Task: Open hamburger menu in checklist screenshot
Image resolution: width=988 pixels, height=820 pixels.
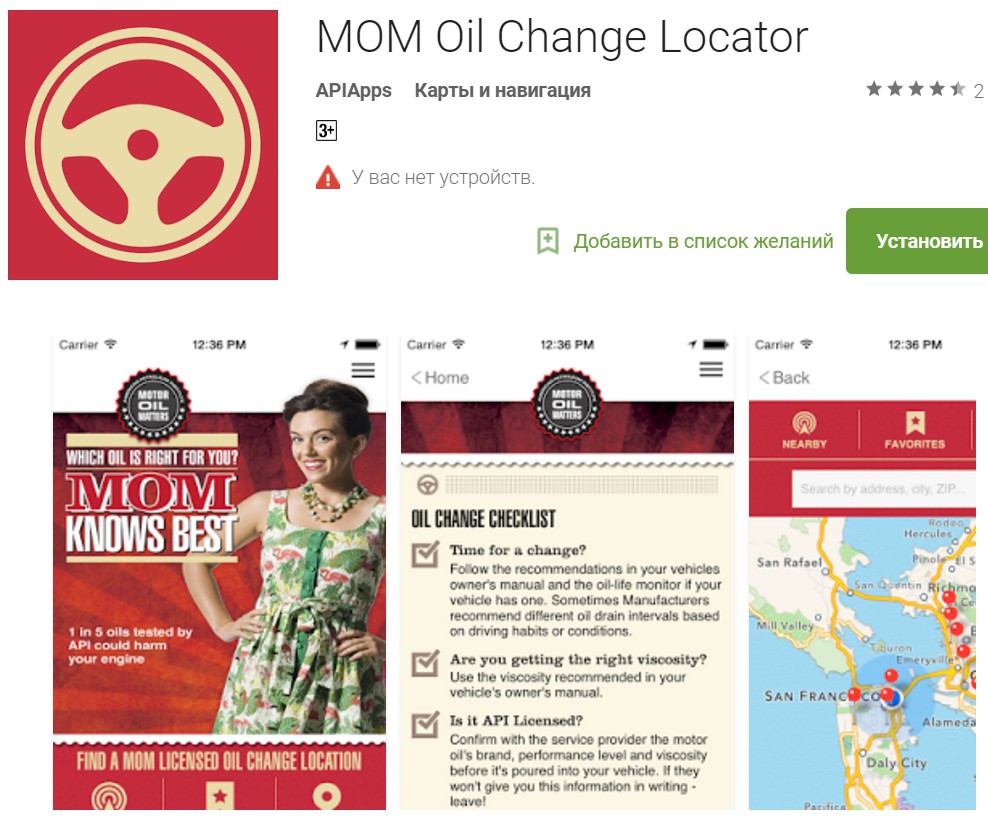Action: (711, 369)
